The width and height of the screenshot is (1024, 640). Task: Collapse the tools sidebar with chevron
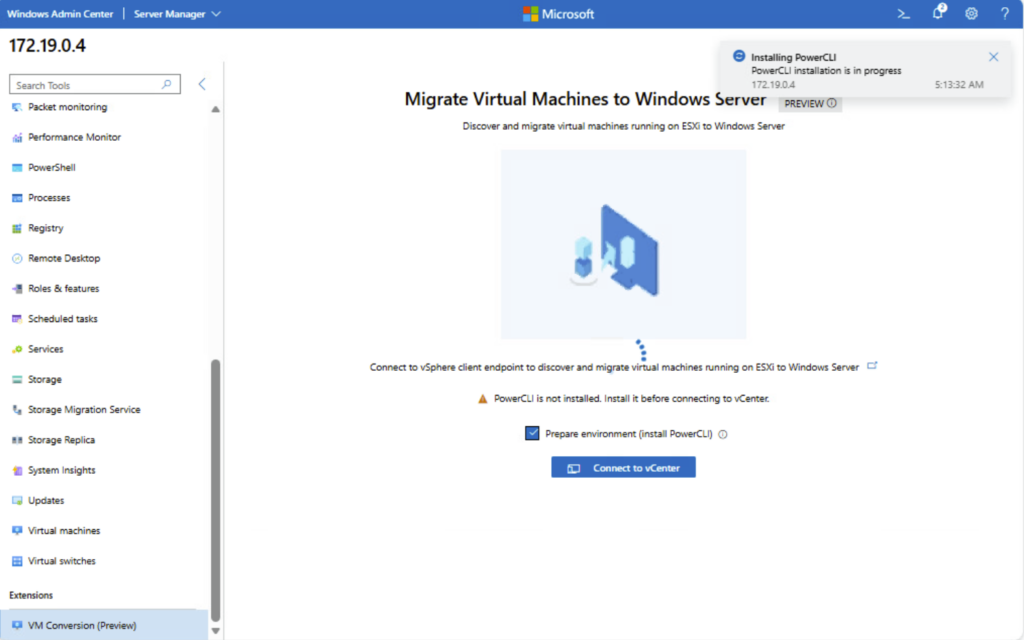202,85
